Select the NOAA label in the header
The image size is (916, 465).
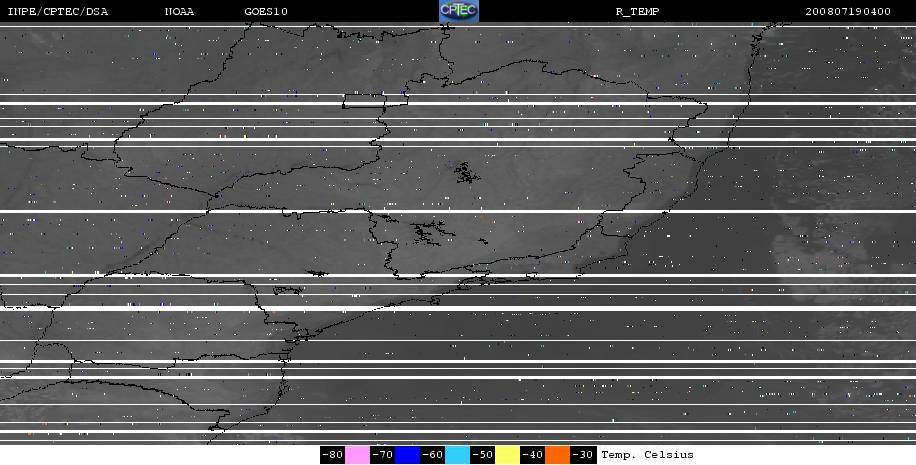pyautogui.click(x=179, y=12)
